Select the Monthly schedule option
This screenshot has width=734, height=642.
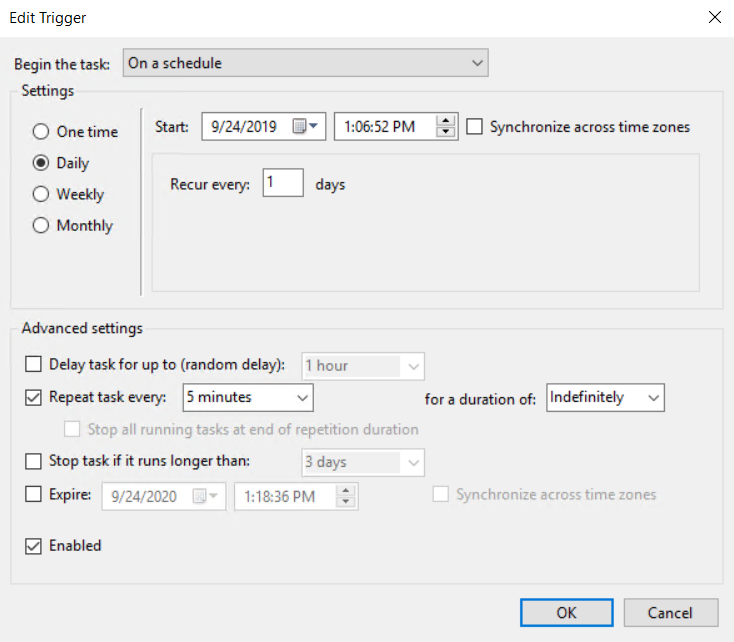click(x=41, y=225)
